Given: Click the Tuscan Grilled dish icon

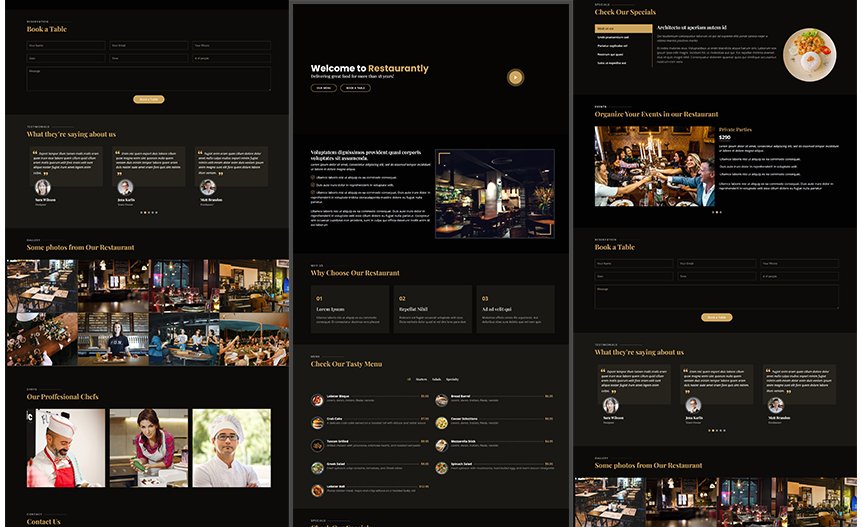Looking at the screenshot, I should 317,445.
